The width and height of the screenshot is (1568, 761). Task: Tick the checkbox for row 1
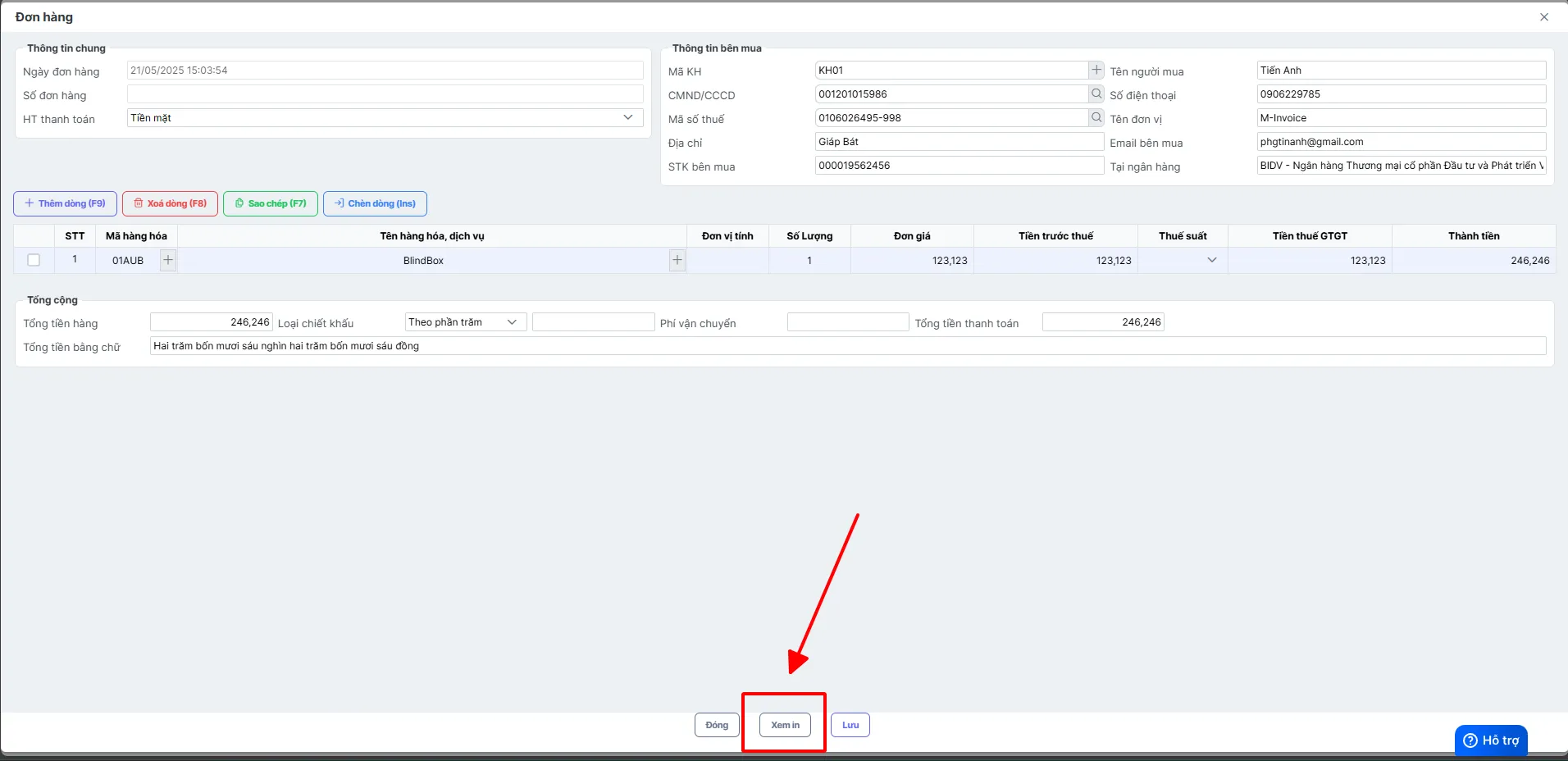click(x=34, y=260)
